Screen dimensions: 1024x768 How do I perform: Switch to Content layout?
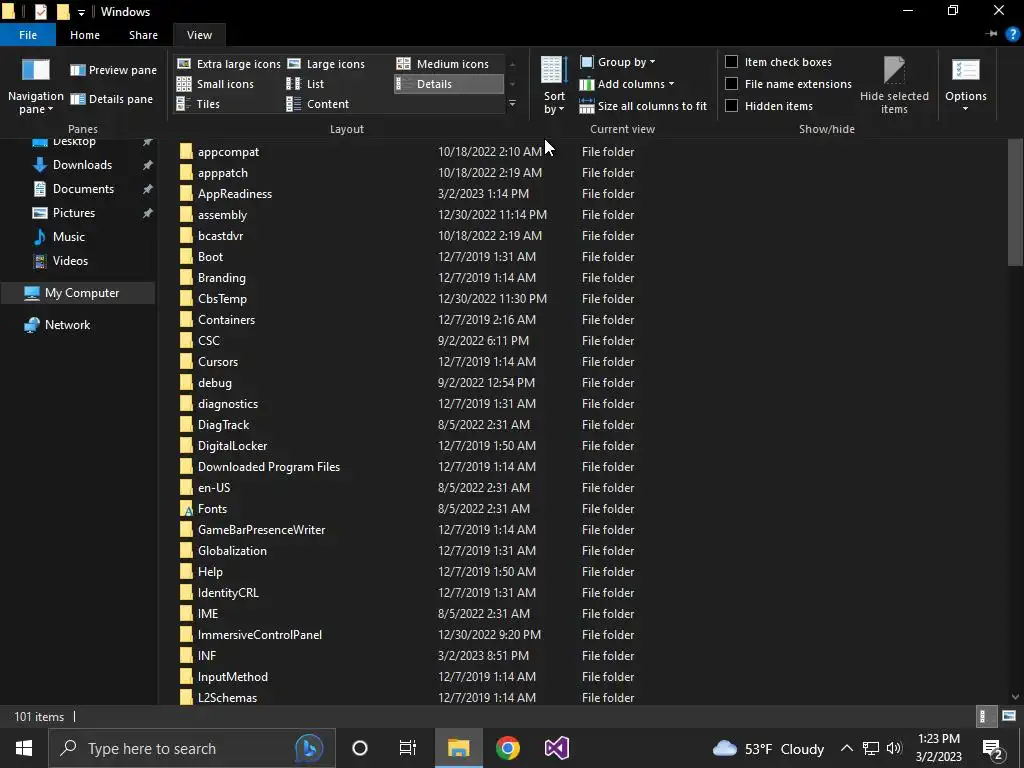coord(317,104)
